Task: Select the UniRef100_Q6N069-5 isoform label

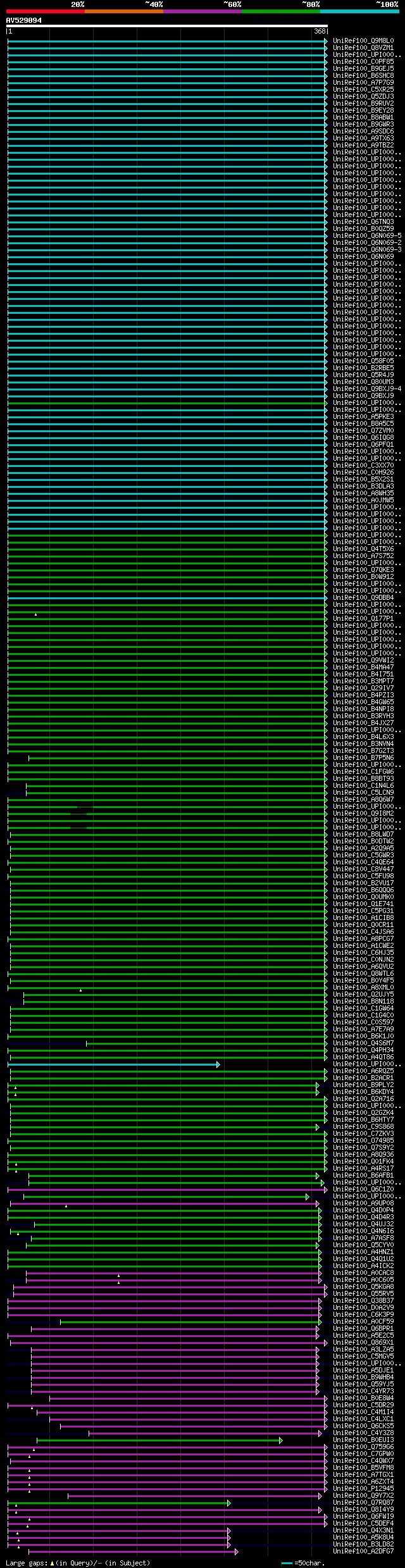Action: click(367, 236)
